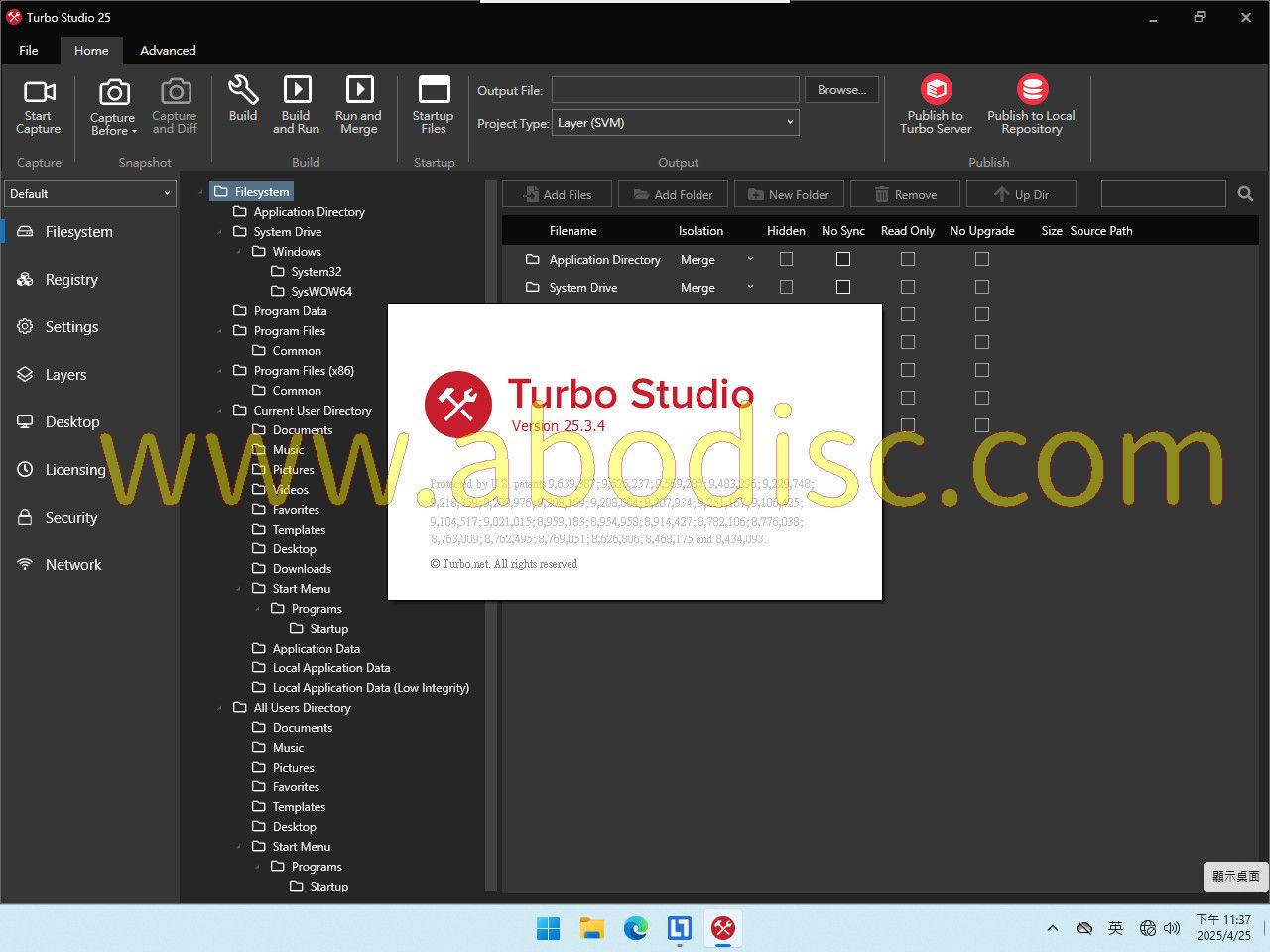The width and height of the screenshot is (1270, 952).
Task: Switch to the Advanced ribbon tab
Action: pos(168,51)
